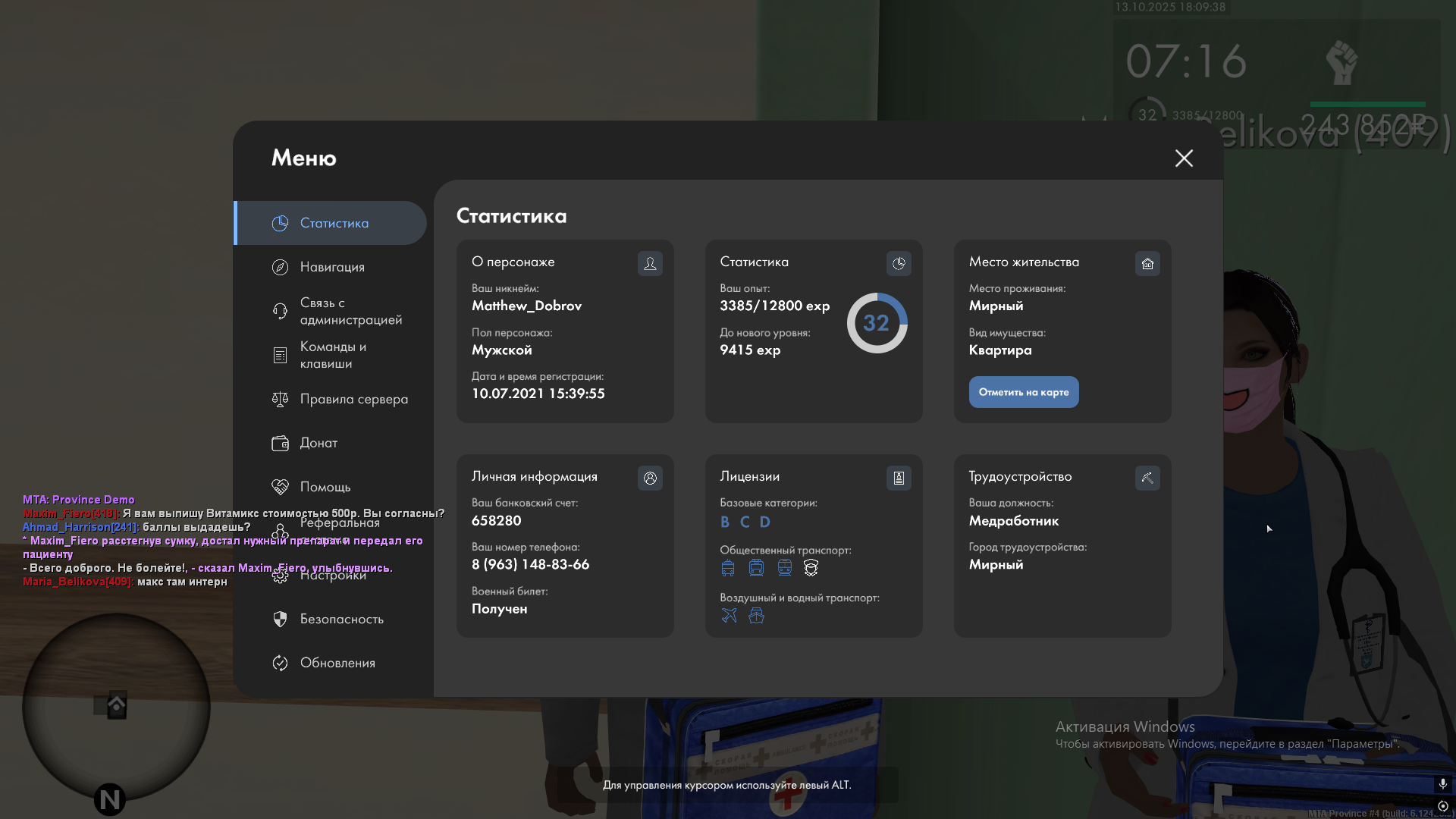
Task: Click the level 32 circular progress indicator
Action: click(x=877, y=323)
